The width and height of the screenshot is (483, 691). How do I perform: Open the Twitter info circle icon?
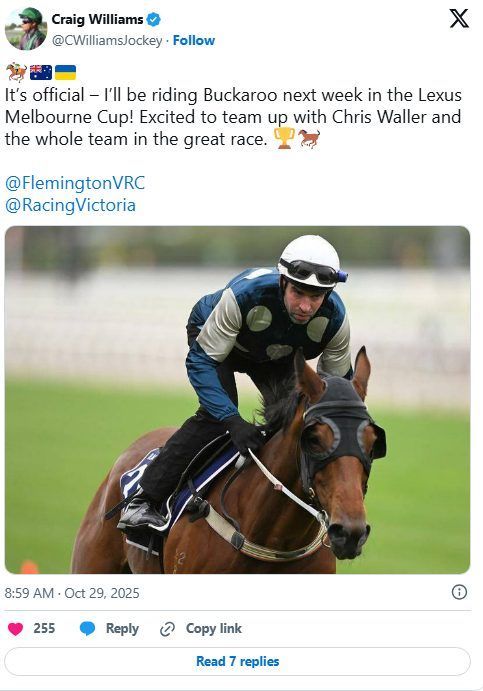(x=459, y=592)
